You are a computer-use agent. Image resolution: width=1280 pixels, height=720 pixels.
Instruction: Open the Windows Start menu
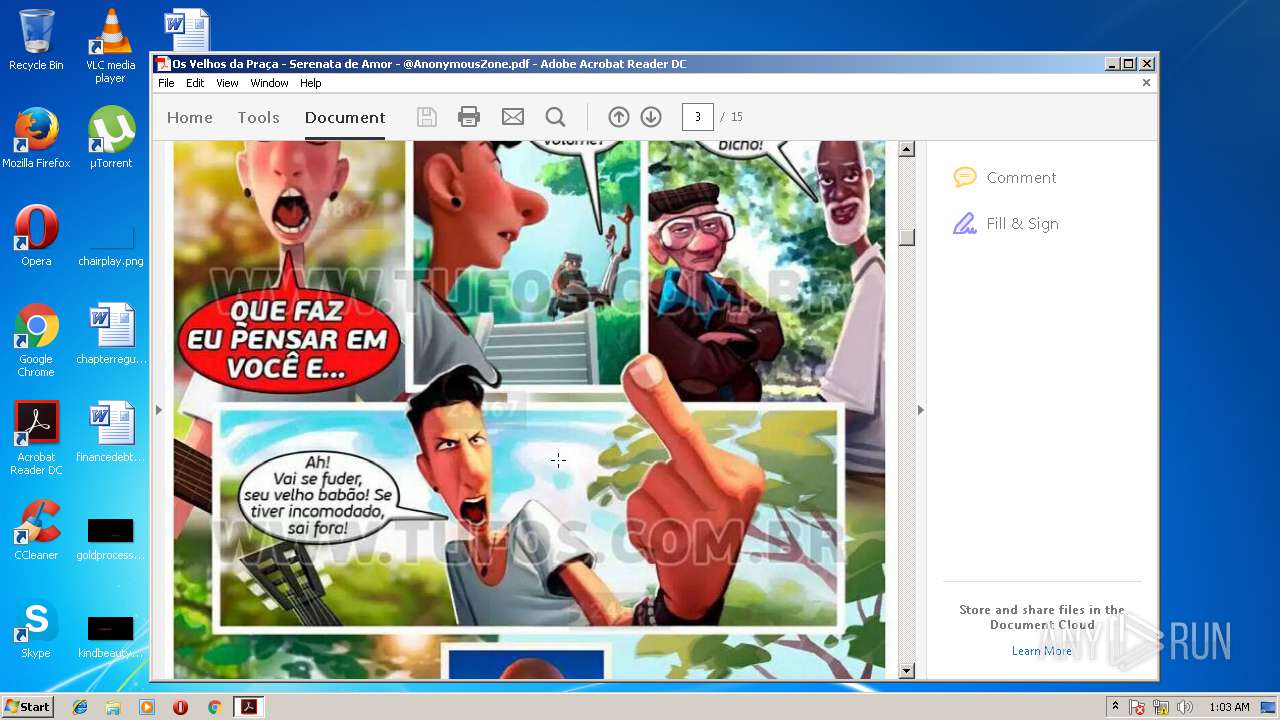click(x=27, y=707)
